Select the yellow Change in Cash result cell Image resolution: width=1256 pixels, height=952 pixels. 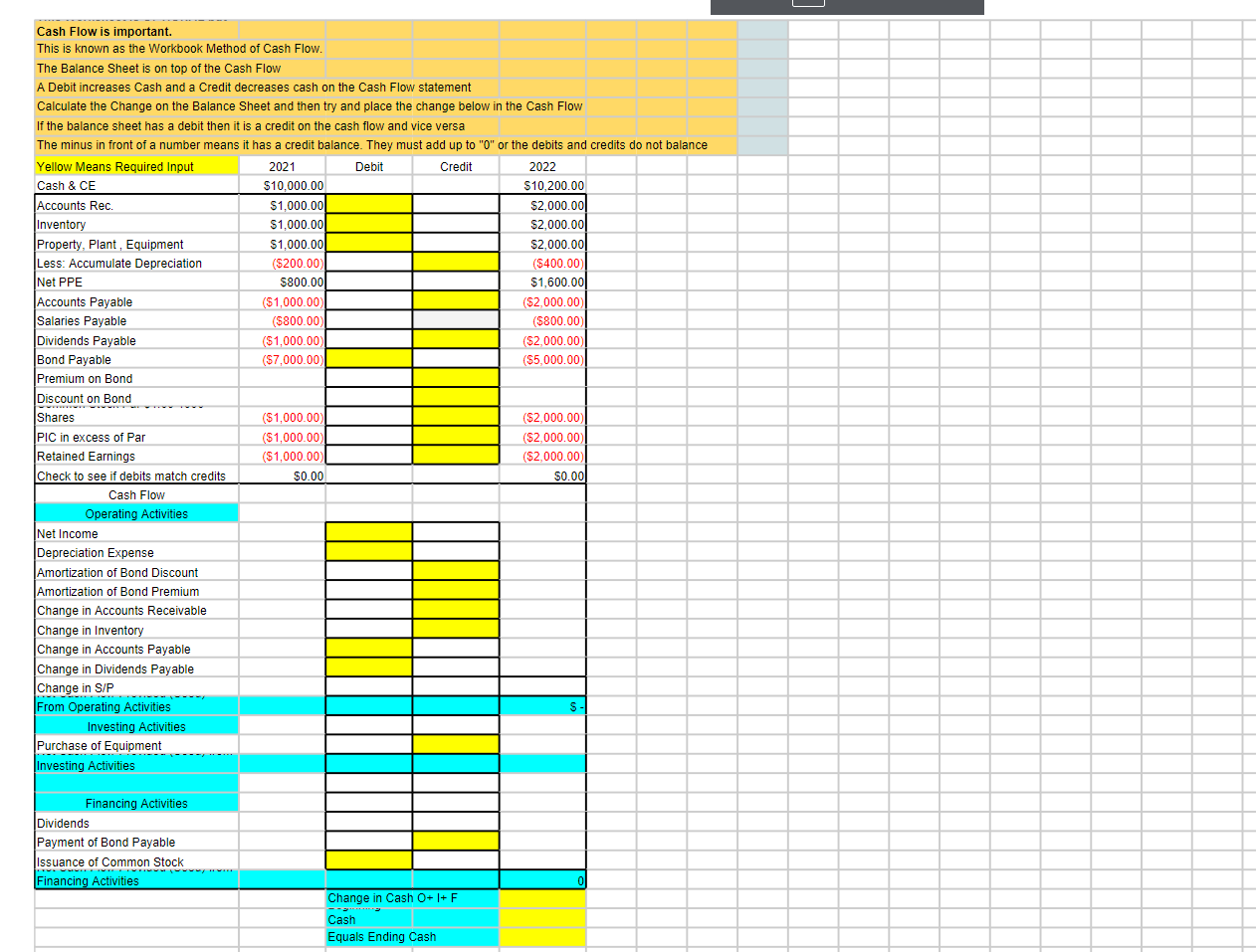[x=542, y=897]
